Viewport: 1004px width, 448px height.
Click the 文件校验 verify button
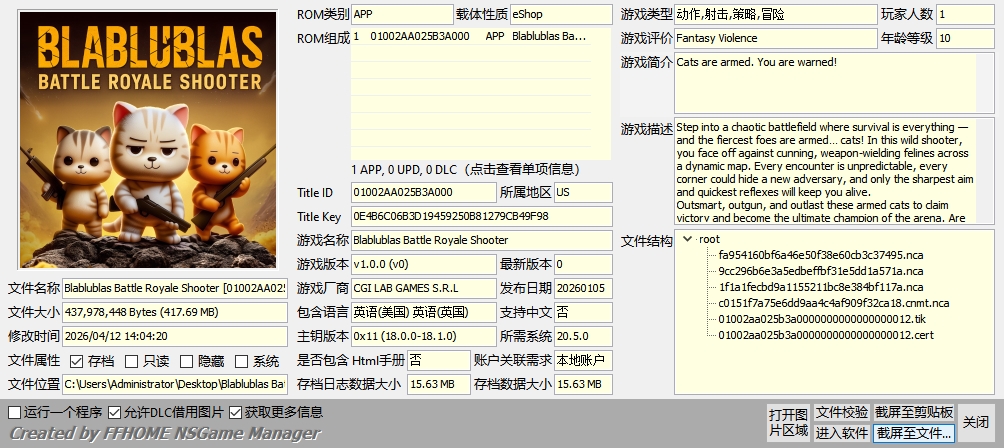(841, 412)
